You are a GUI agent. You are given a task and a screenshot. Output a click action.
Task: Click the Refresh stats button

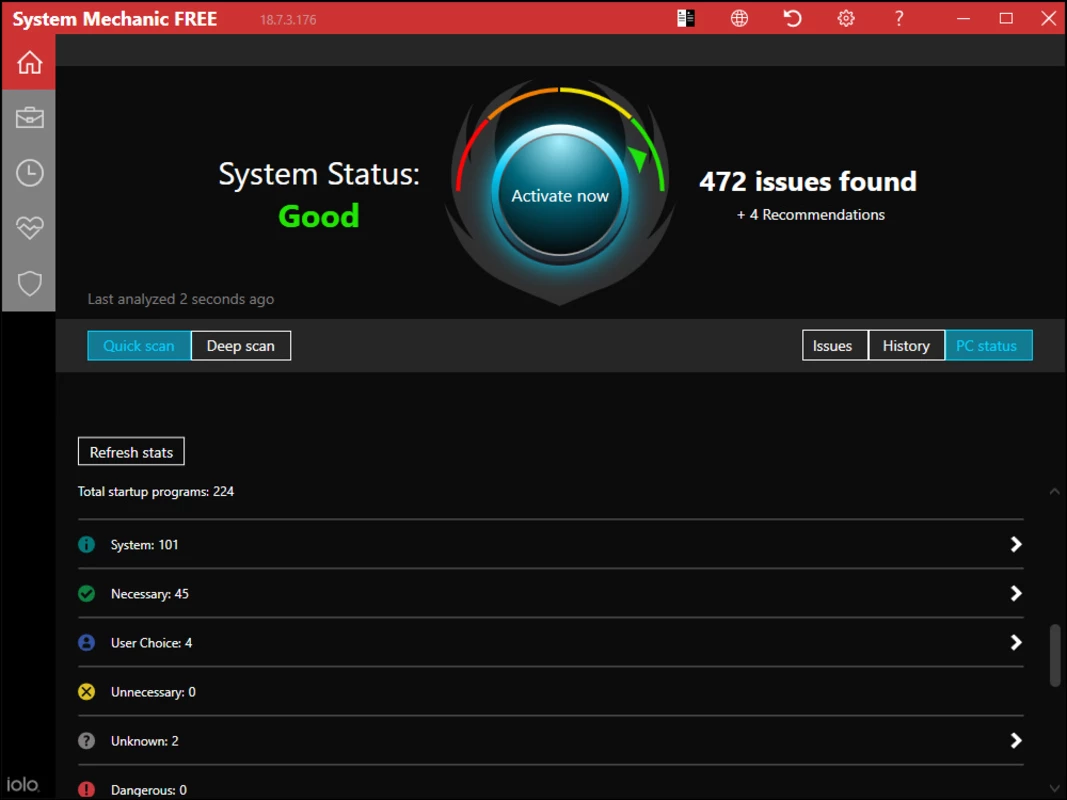(x=131, y=452)
